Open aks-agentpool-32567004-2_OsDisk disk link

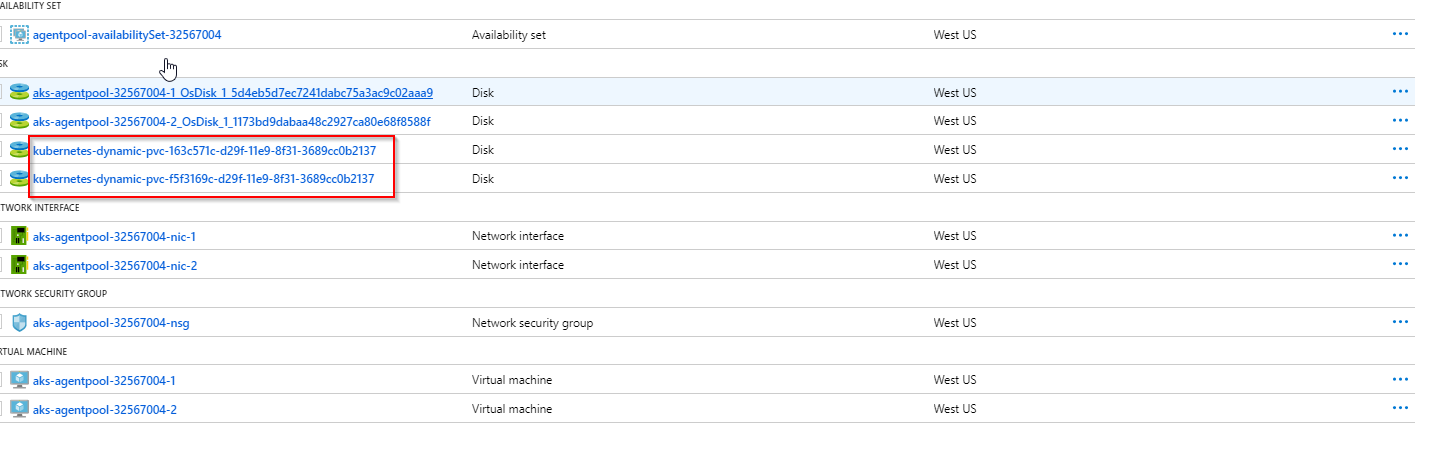[232, 121]
